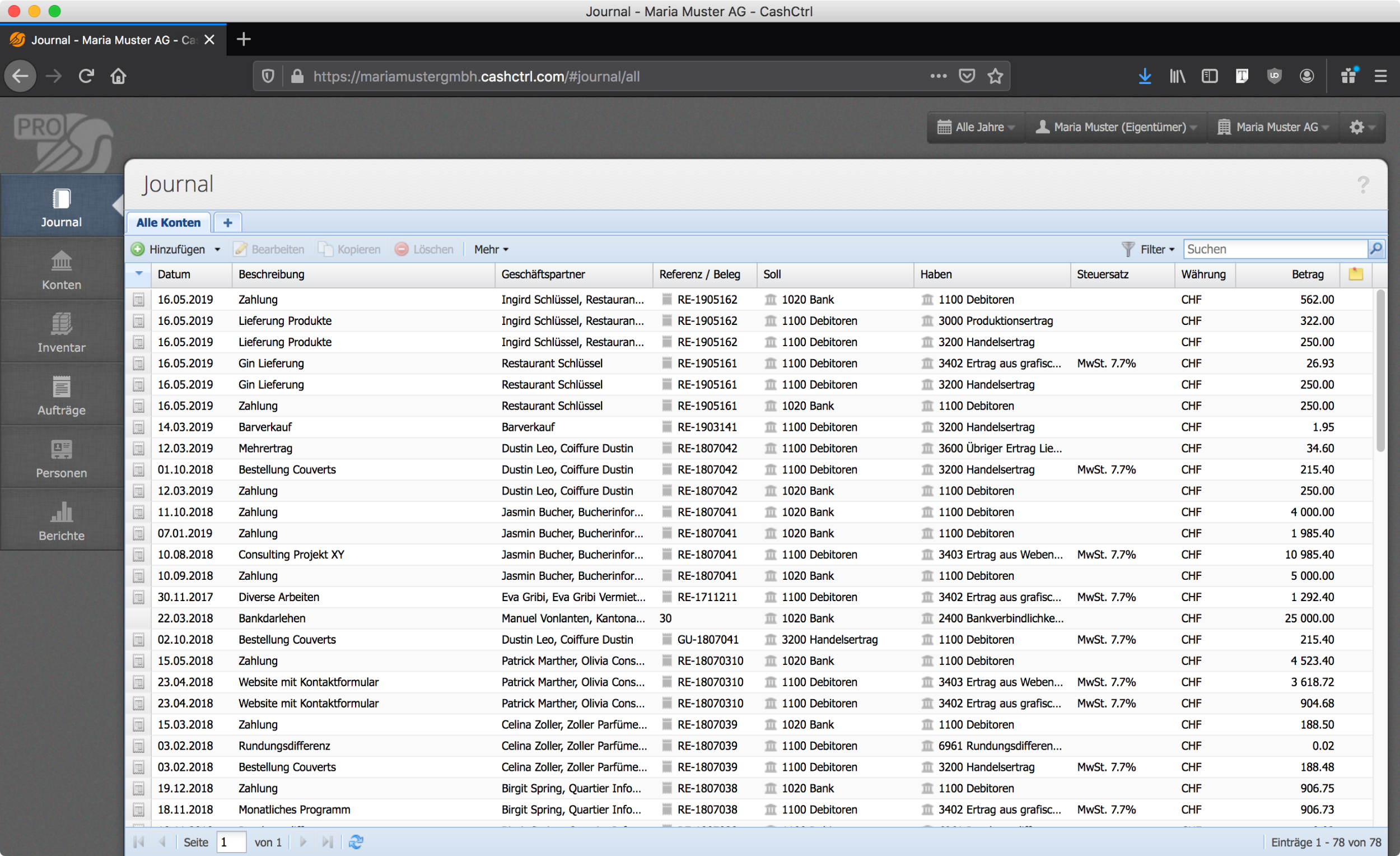Image resolution: width=1400 pixels, height=856 pixels.
Task: Click the Diverse Arbeiten entry
Action: pos(749,597)
